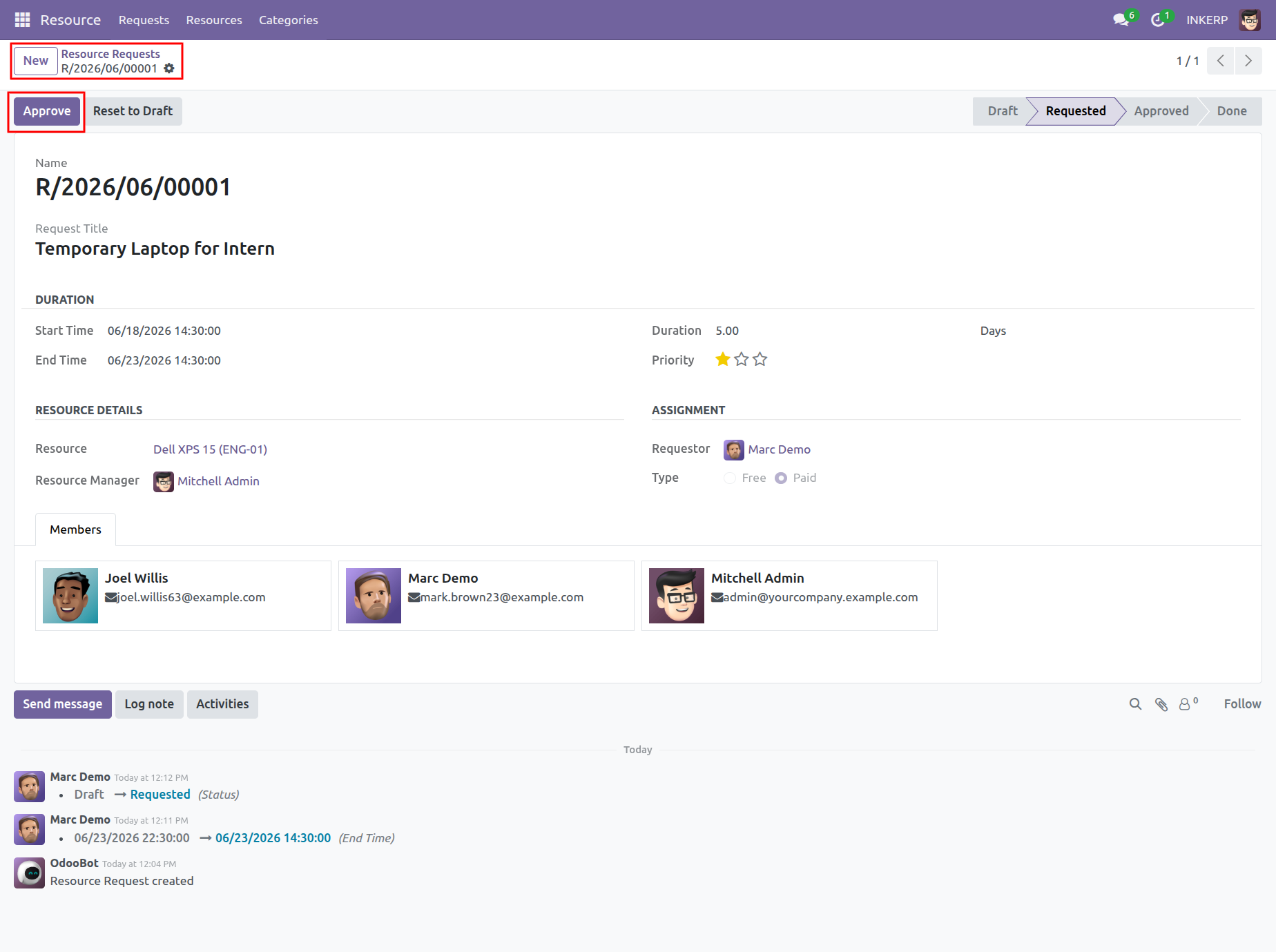Click the gear actions icon next to R/2026/06/00001
The height and width of the screenshot is (952, 1276).
click(x=169, y=68)
